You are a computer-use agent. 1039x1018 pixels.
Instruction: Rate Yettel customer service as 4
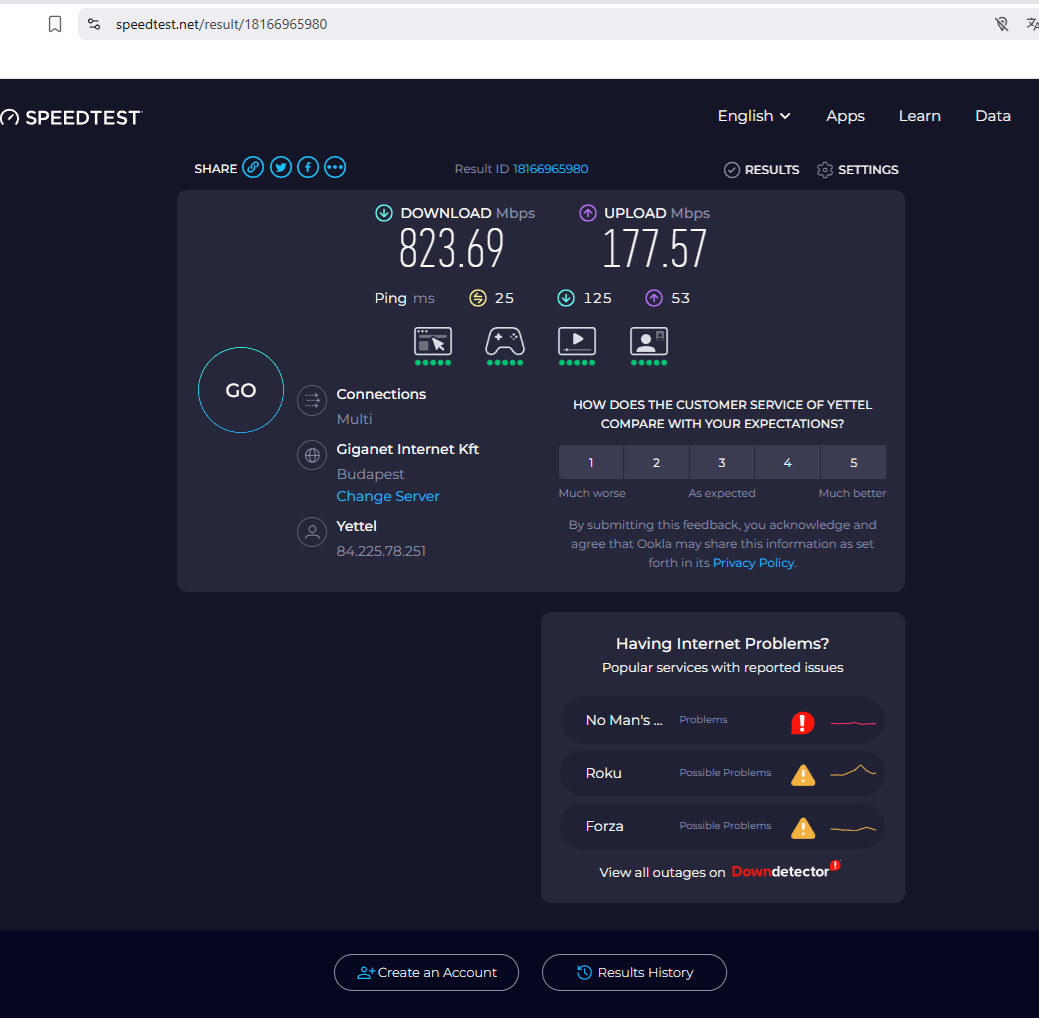pos(788,462)
